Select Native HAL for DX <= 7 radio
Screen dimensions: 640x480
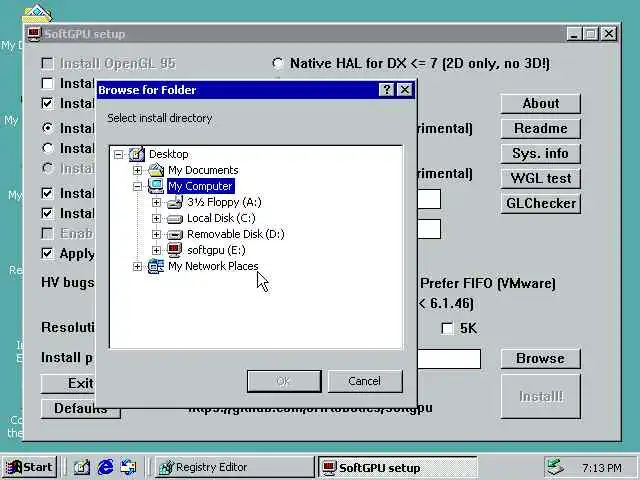278,63
